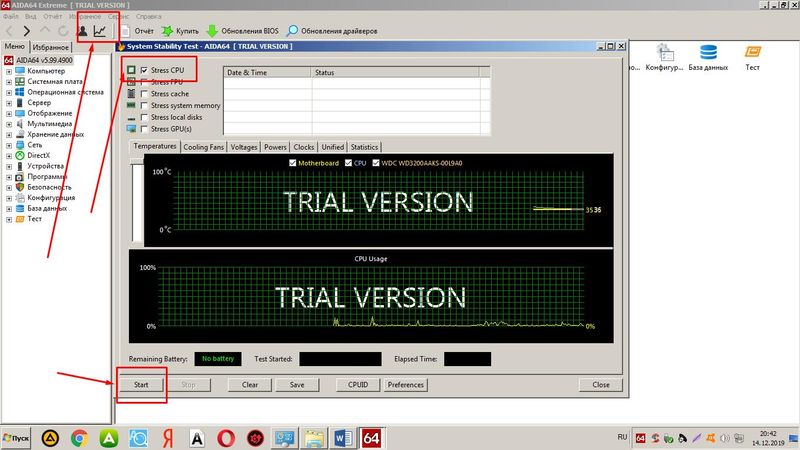
Task: Click the volume speaker tray icon
Action: [724, 438]
